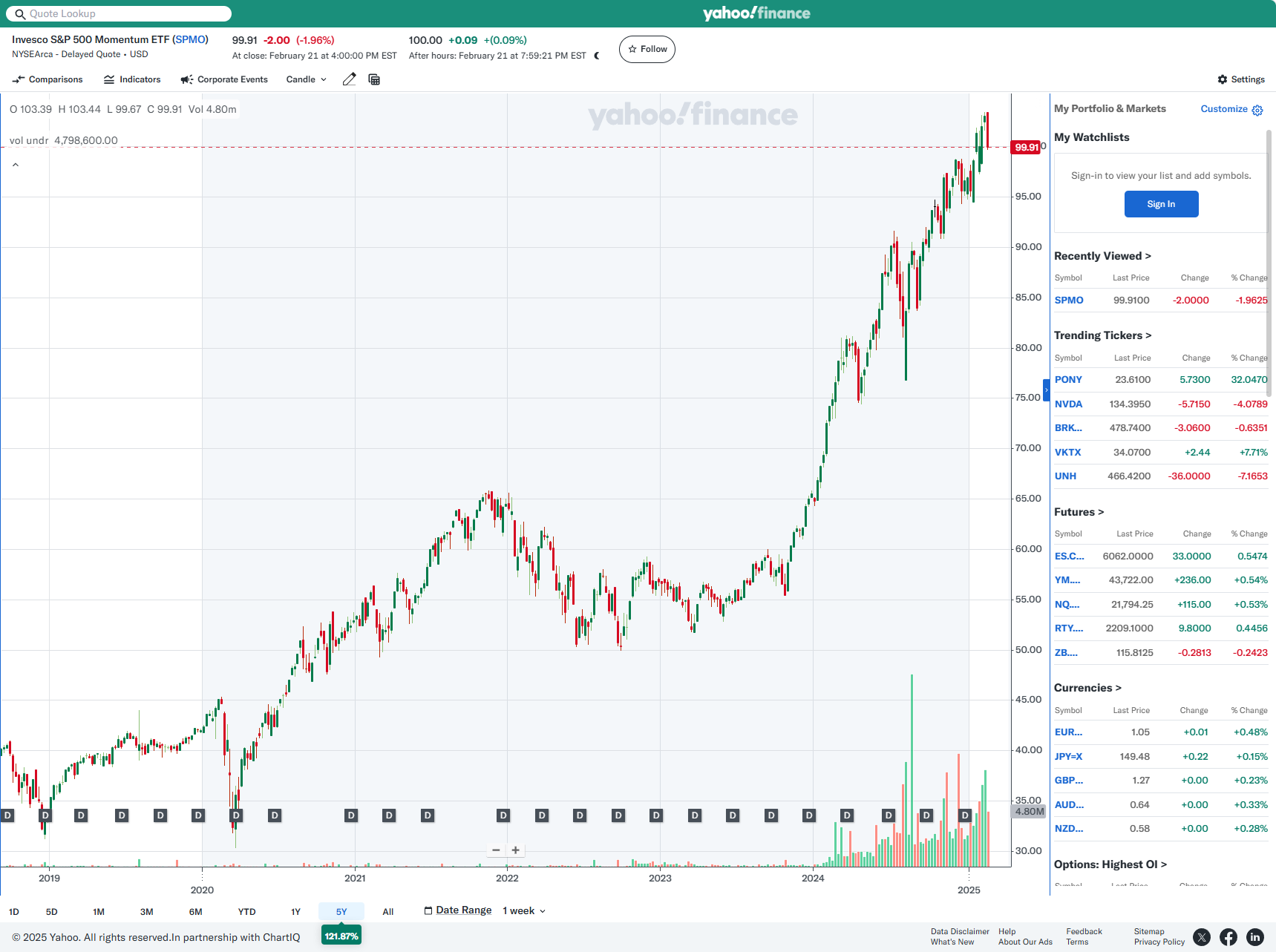Zoom out chart with minus button

click(x=496, y=850)
